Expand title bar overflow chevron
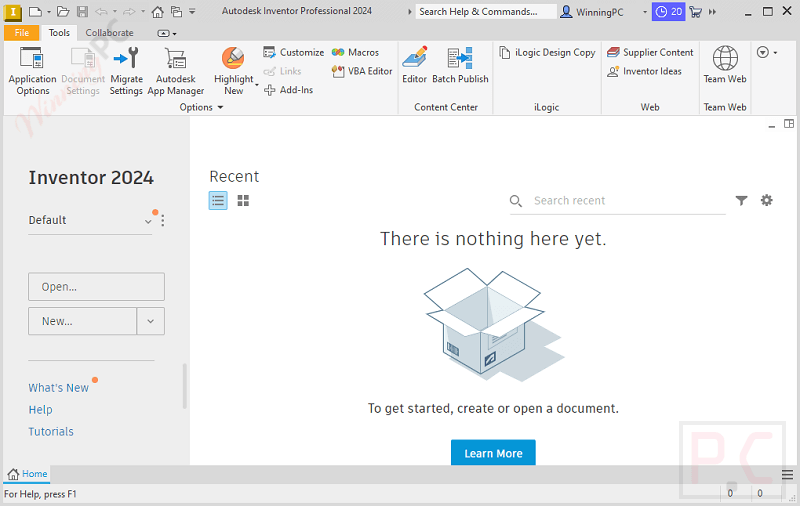The height and width of the screenshot is (506, 800). pyautogui.click(x=713, y=11)
